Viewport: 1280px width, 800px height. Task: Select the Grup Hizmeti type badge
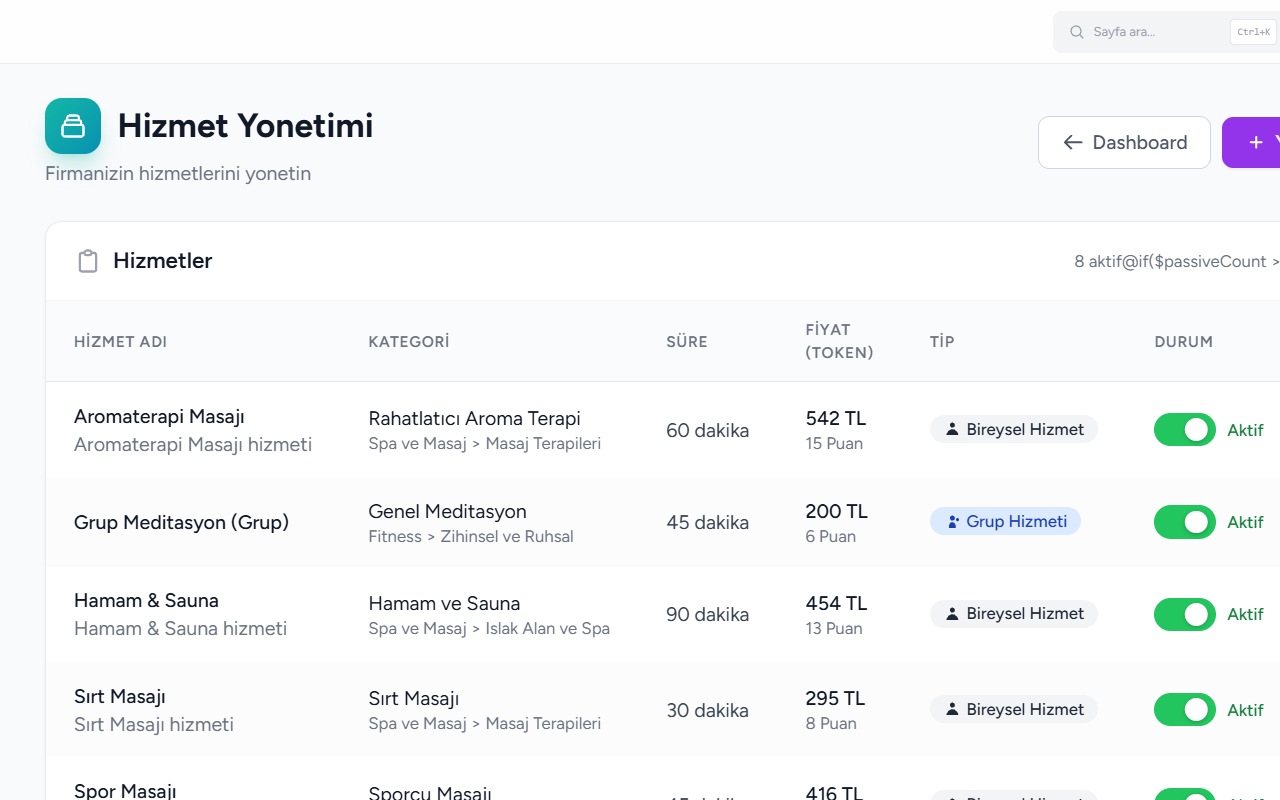tap(1005, 522)
